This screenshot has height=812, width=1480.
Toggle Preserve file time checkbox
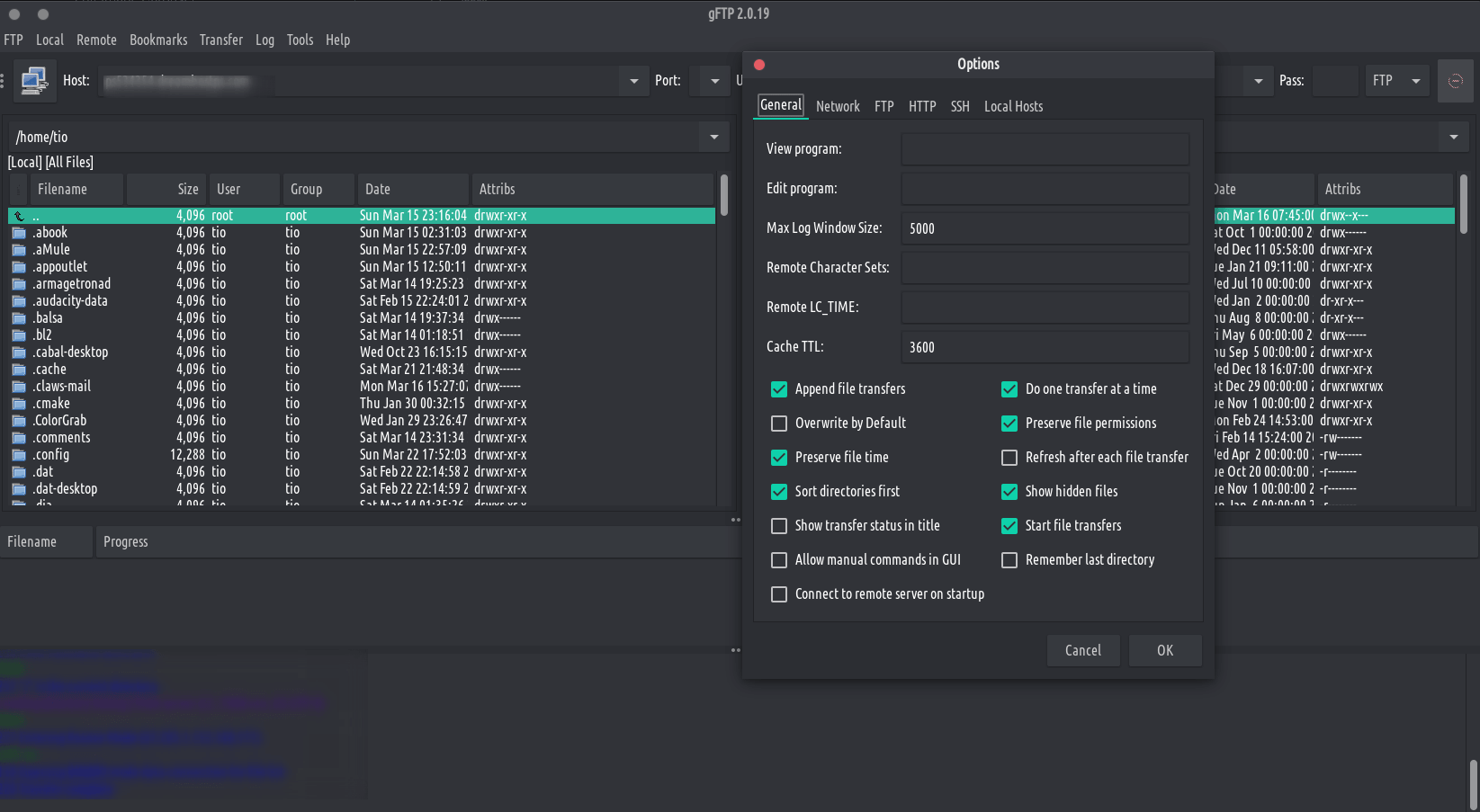[779, 458]
